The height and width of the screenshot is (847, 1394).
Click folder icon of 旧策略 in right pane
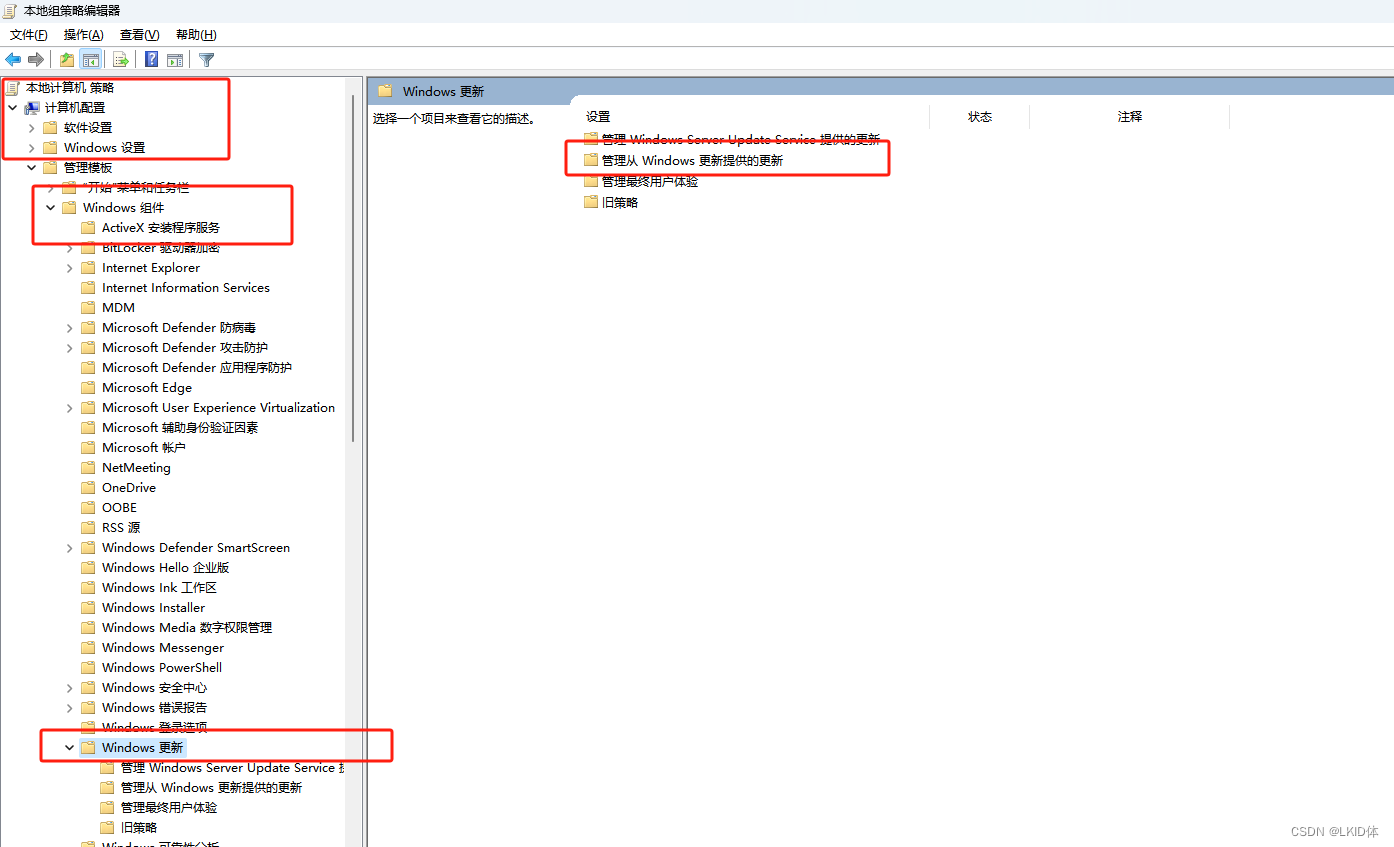[591, 202]
